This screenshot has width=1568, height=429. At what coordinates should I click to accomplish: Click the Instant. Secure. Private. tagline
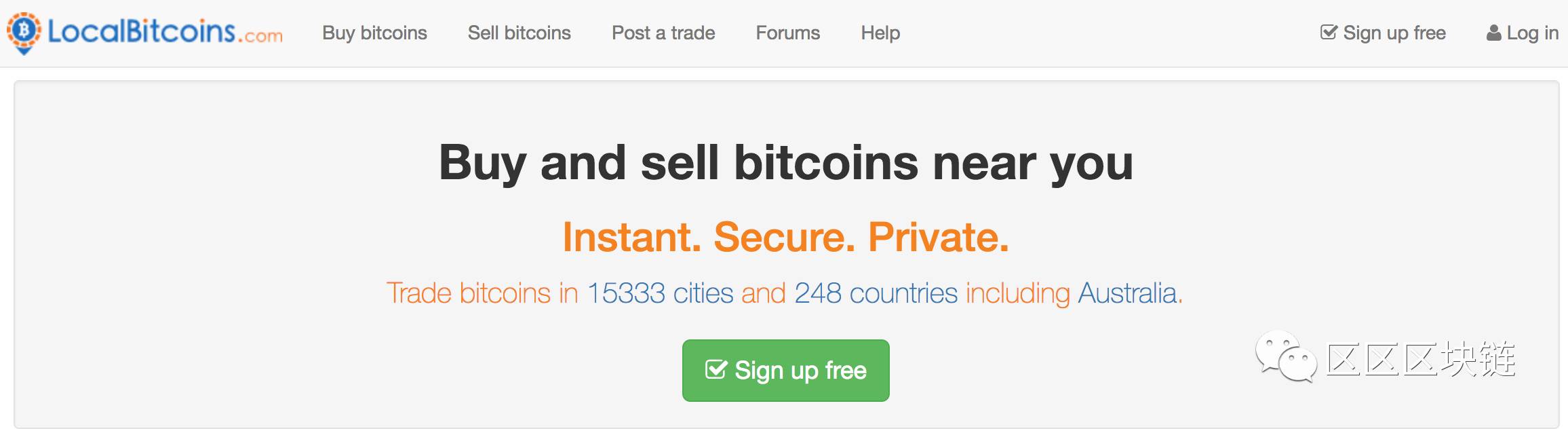coord(785,237)
